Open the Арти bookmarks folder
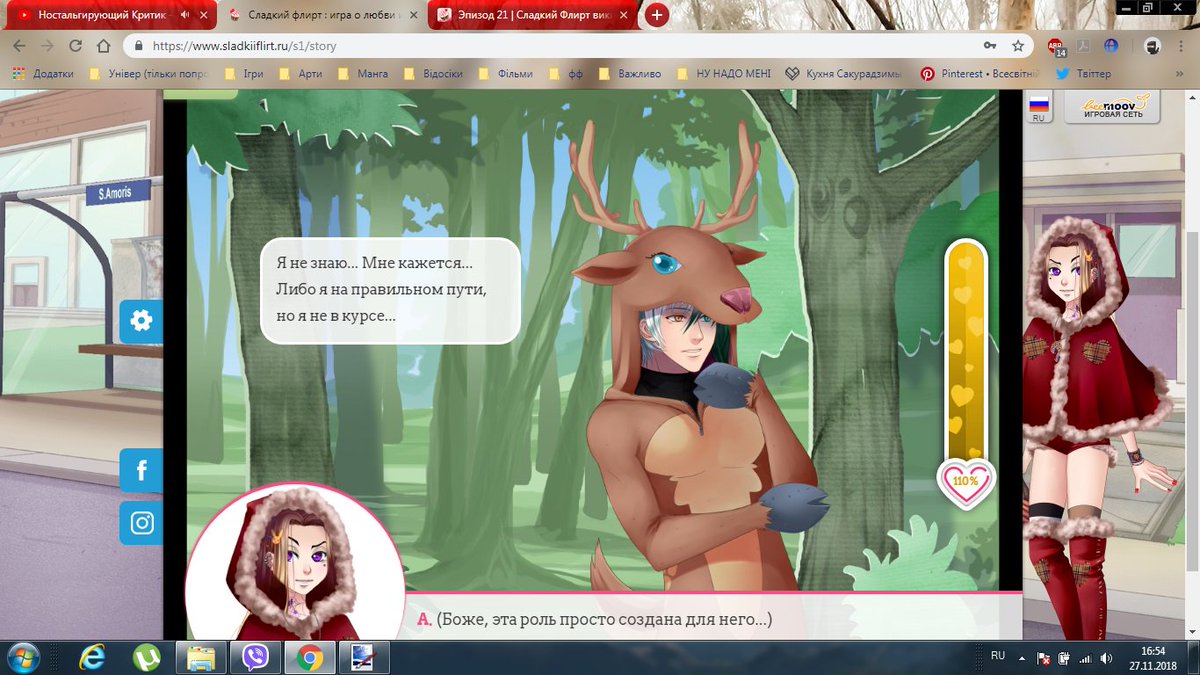Screen dimensions: 1200x675 coord(299,74)
